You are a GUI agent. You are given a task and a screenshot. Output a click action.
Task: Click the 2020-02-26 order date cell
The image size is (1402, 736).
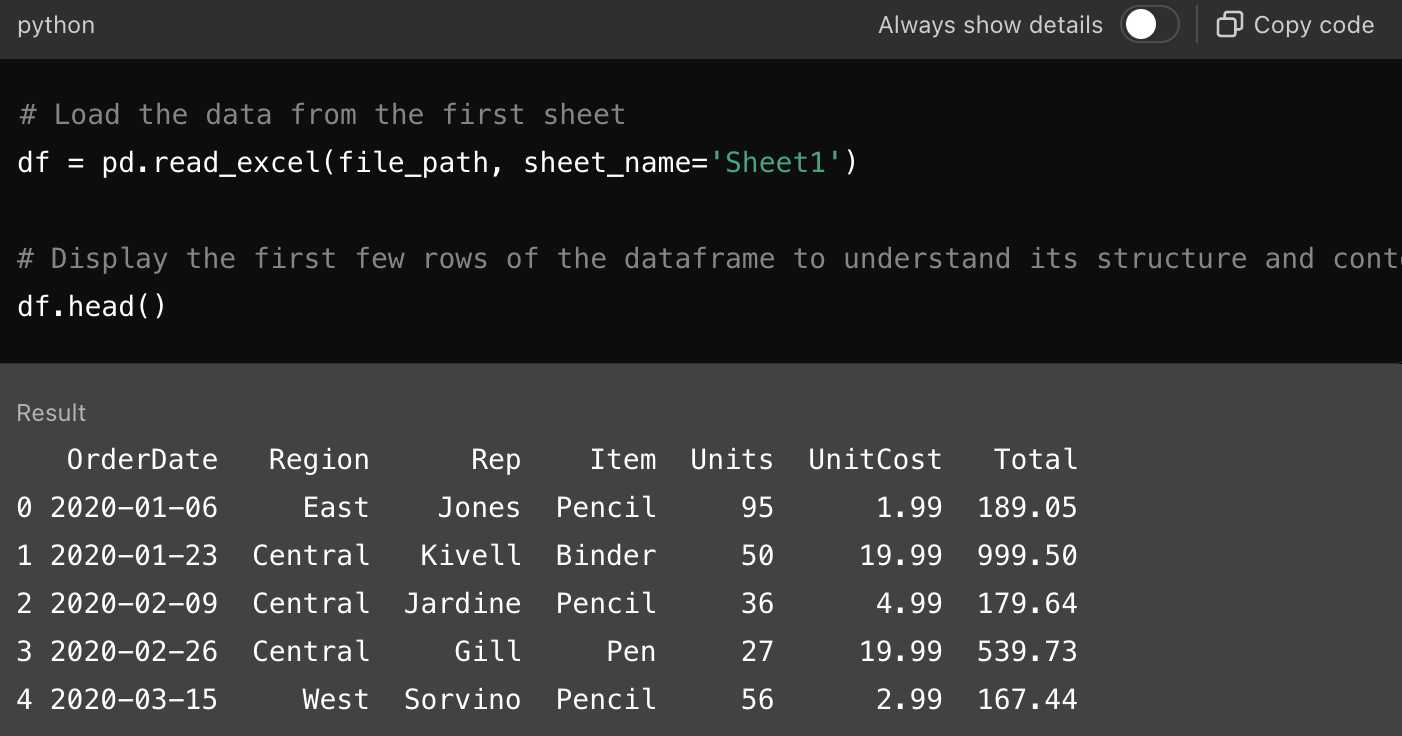[134, 651]
